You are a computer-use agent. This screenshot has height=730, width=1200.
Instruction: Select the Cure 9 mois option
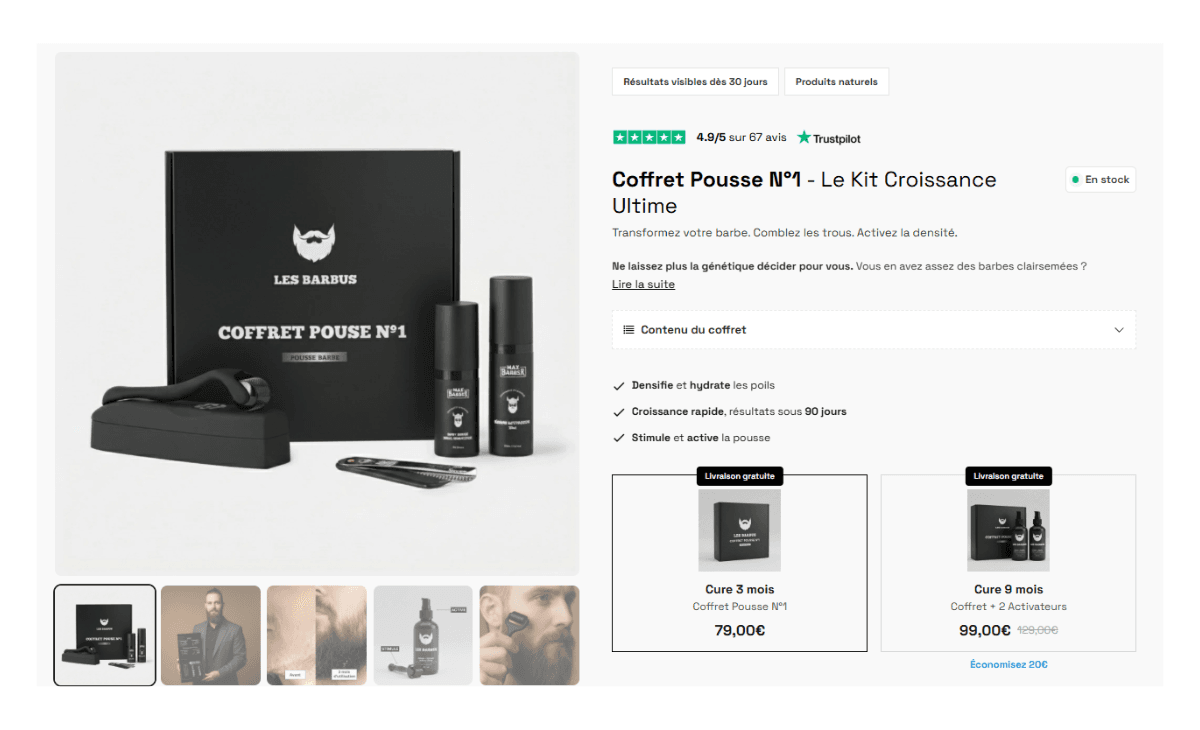1008,563
